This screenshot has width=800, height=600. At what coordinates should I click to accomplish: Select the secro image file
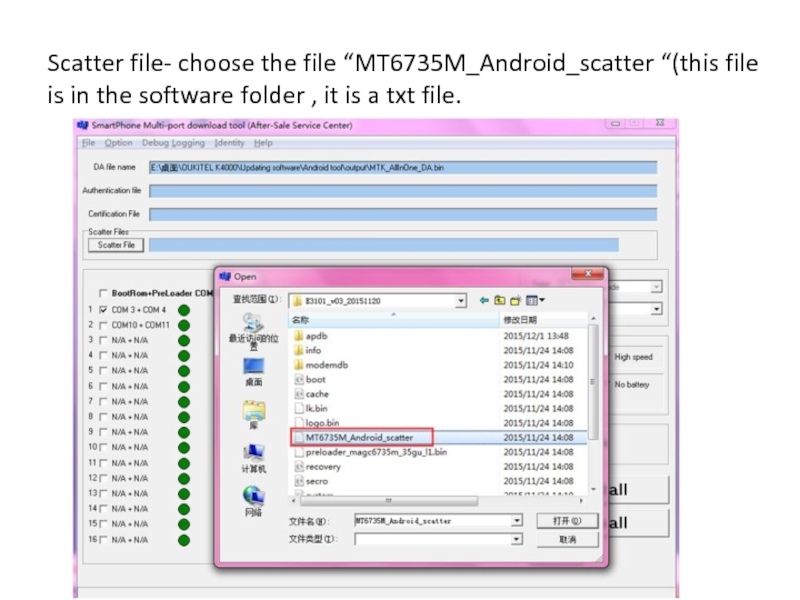[x=311, y=481]
